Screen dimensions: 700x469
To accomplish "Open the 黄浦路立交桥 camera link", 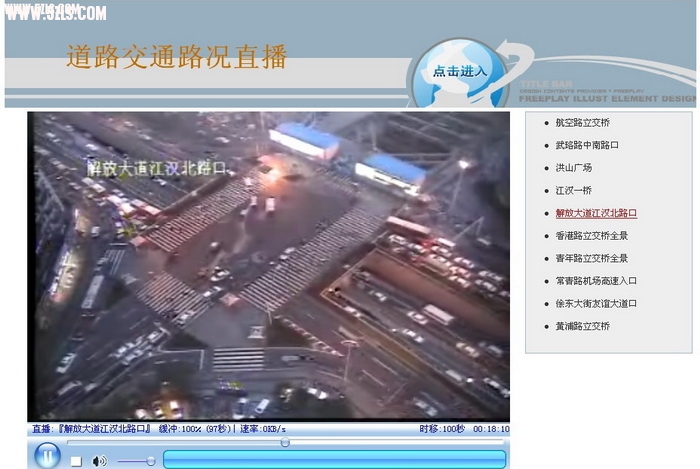I will pyautogui.click(x=582, y=326).
